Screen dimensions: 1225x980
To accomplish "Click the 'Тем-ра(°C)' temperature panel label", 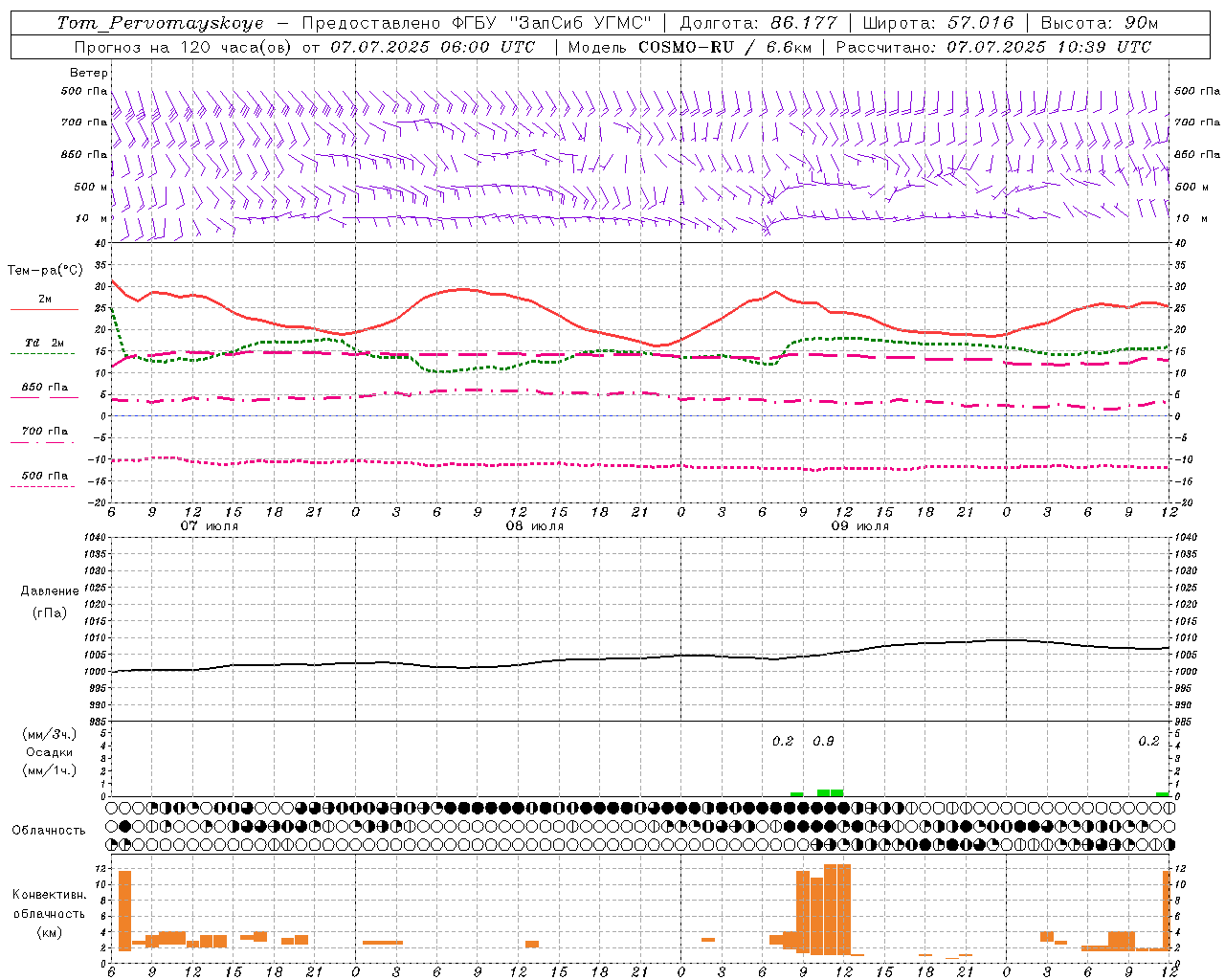I will click(45, 271).
